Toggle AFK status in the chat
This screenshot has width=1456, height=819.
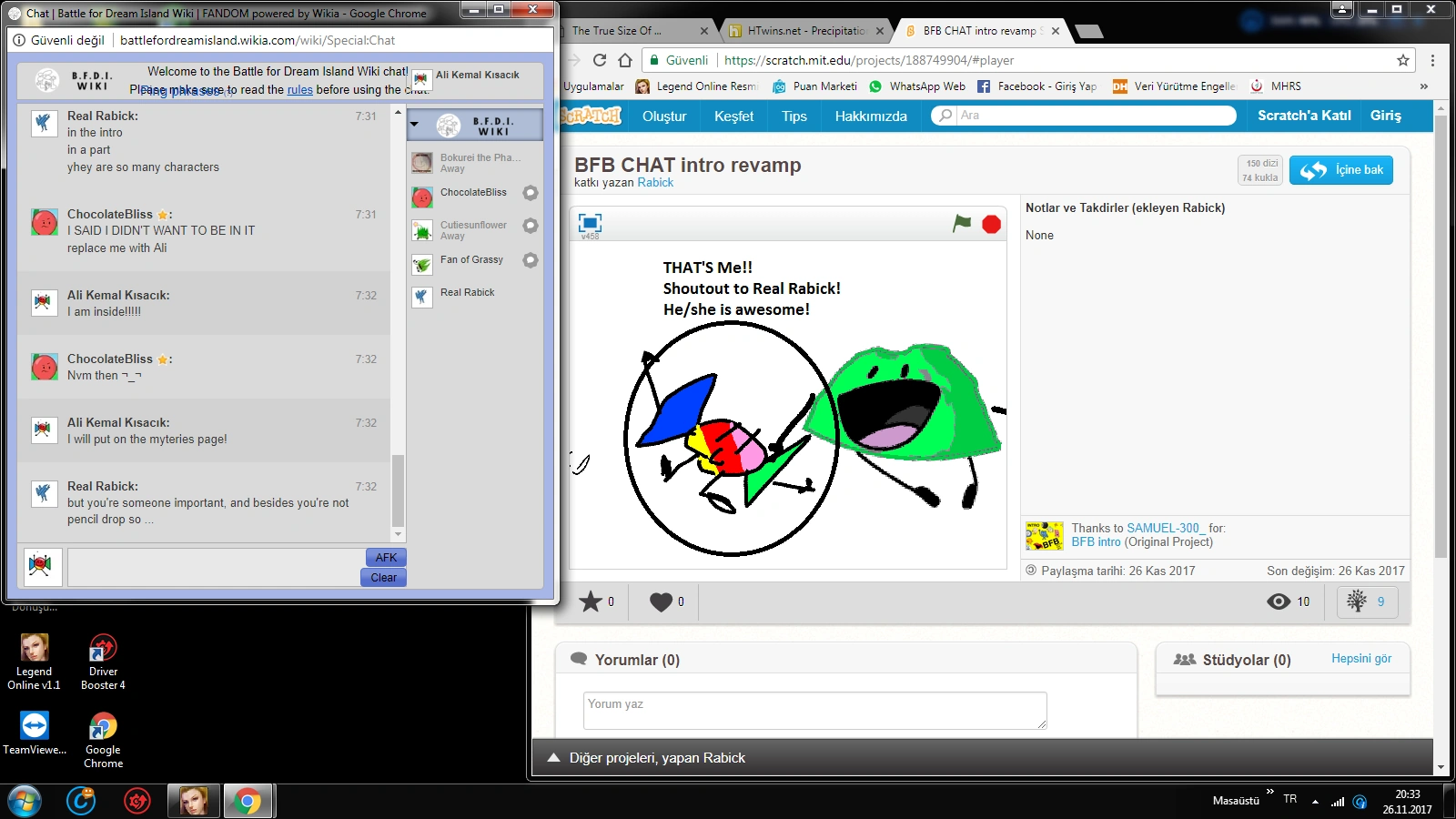tap(386, 557)
